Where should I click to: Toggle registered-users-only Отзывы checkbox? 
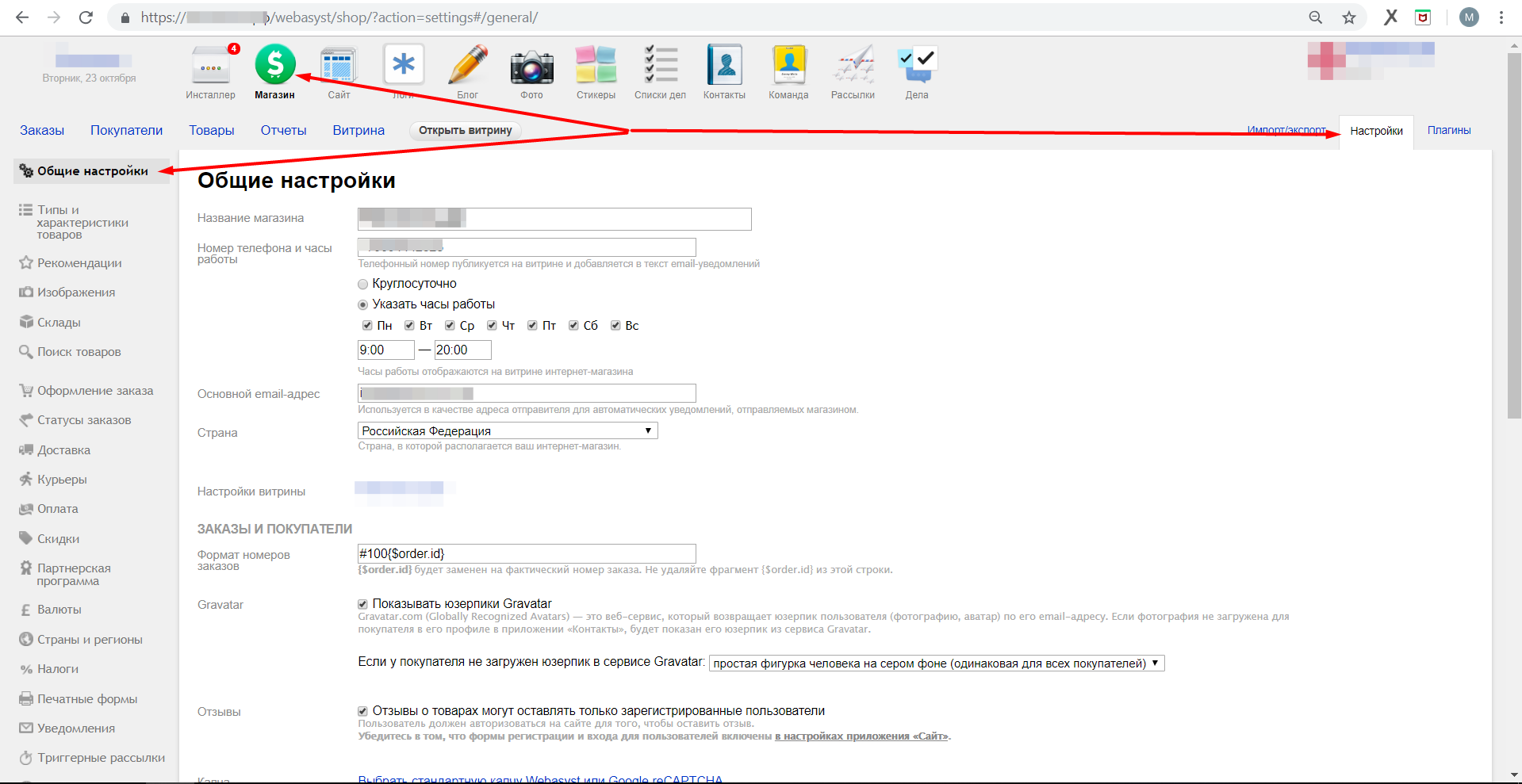coord(362,711)
